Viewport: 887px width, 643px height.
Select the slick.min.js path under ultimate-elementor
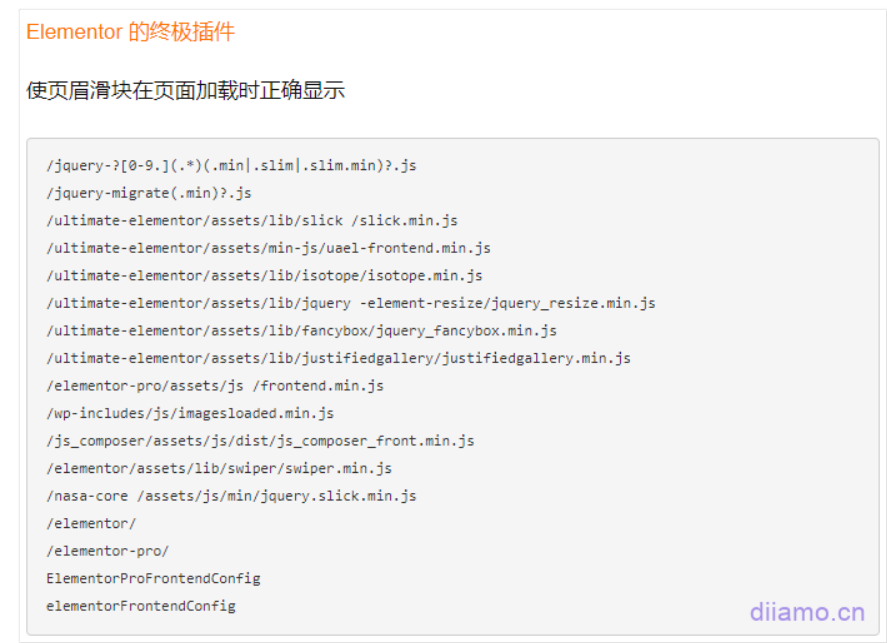point(252,221)
